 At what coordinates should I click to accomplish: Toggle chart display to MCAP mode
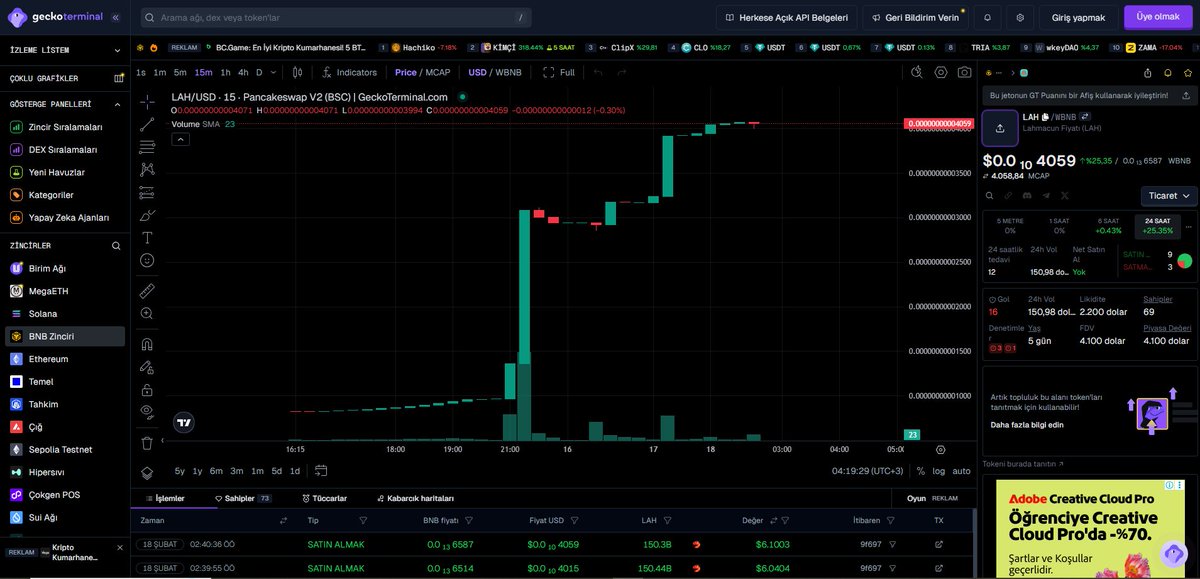click(436, 72)
